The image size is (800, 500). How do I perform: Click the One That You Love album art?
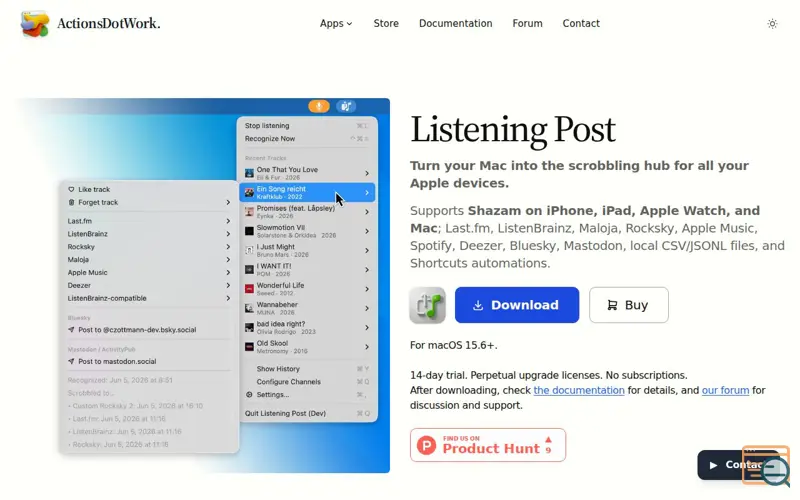tap(249, 173)
